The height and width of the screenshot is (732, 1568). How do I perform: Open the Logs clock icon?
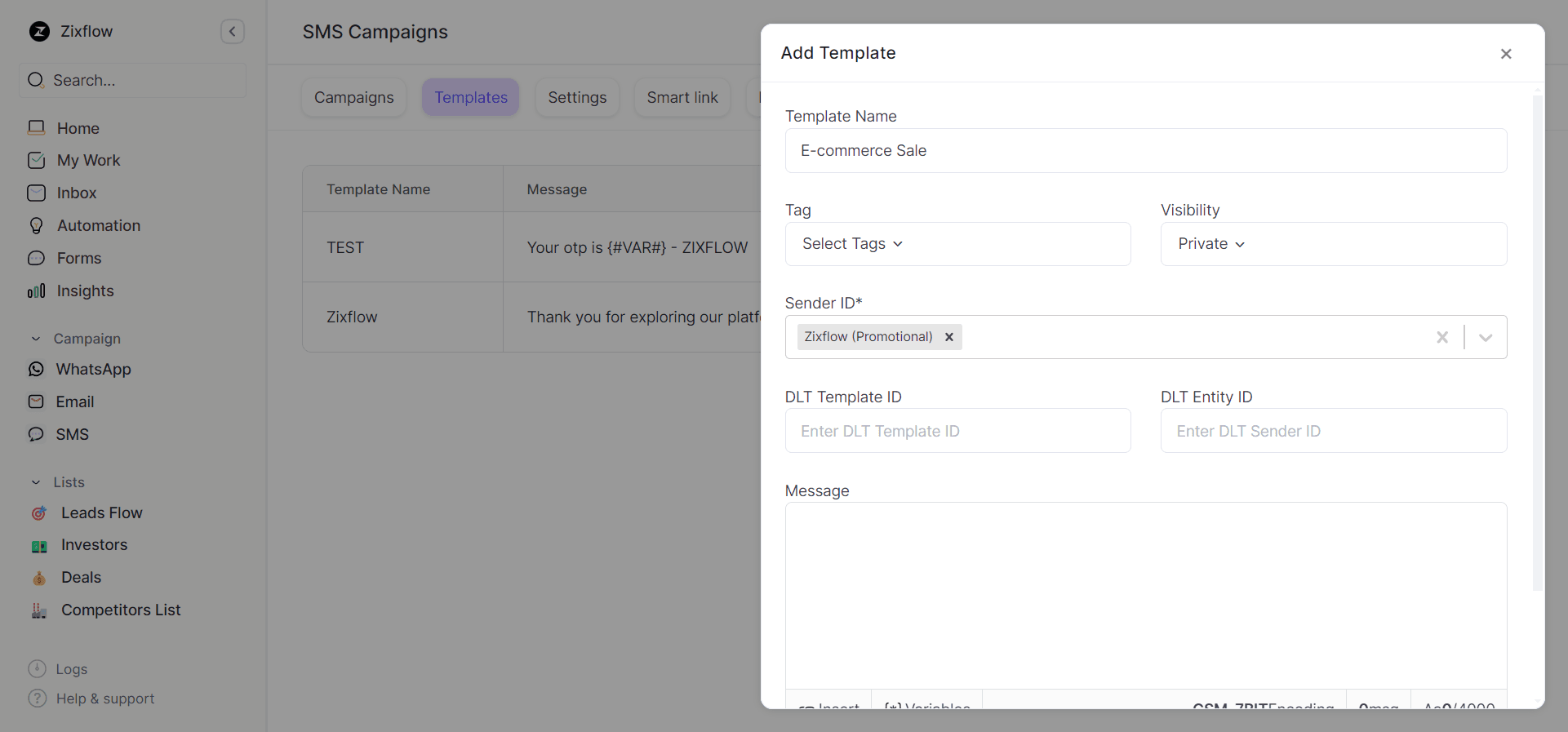click(x=37, y=669)
